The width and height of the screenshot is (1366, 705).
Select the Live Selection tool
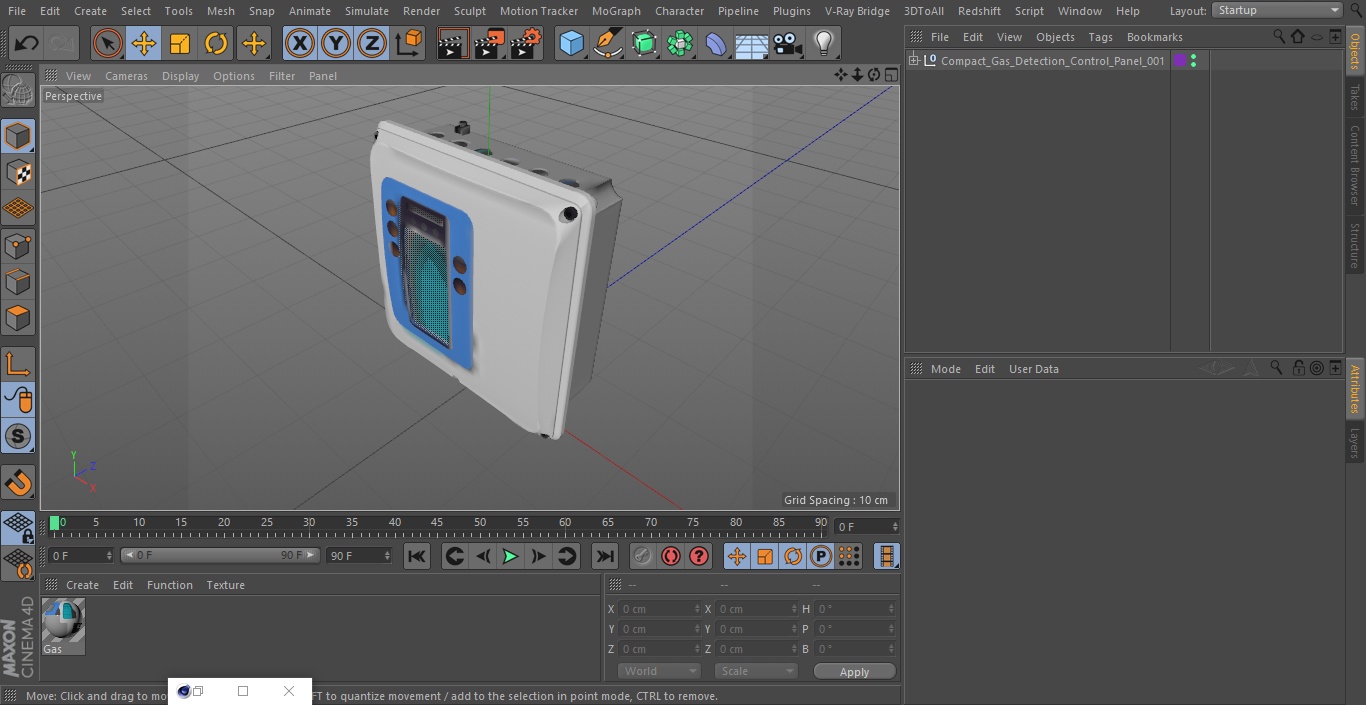click(108, 43)
